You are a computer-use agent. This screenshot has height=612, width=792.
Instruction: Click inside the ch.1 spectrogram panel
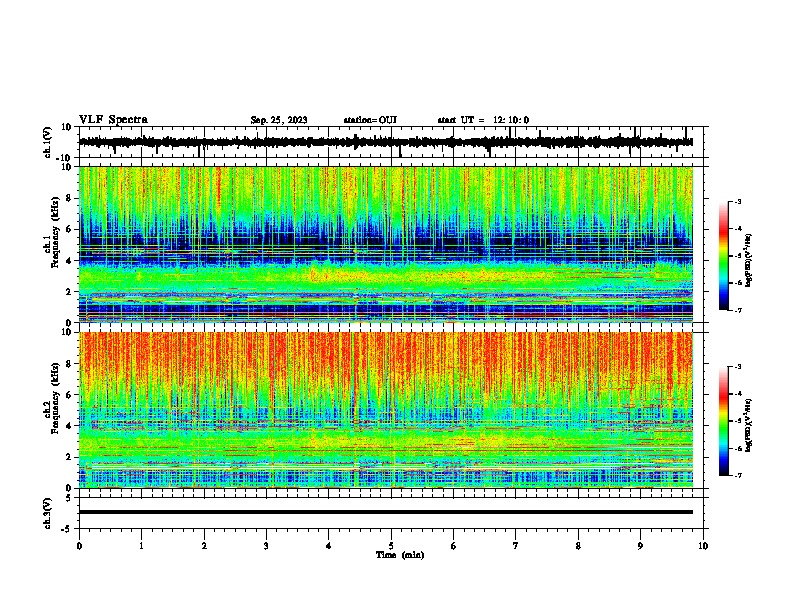[x=385, y=244]
